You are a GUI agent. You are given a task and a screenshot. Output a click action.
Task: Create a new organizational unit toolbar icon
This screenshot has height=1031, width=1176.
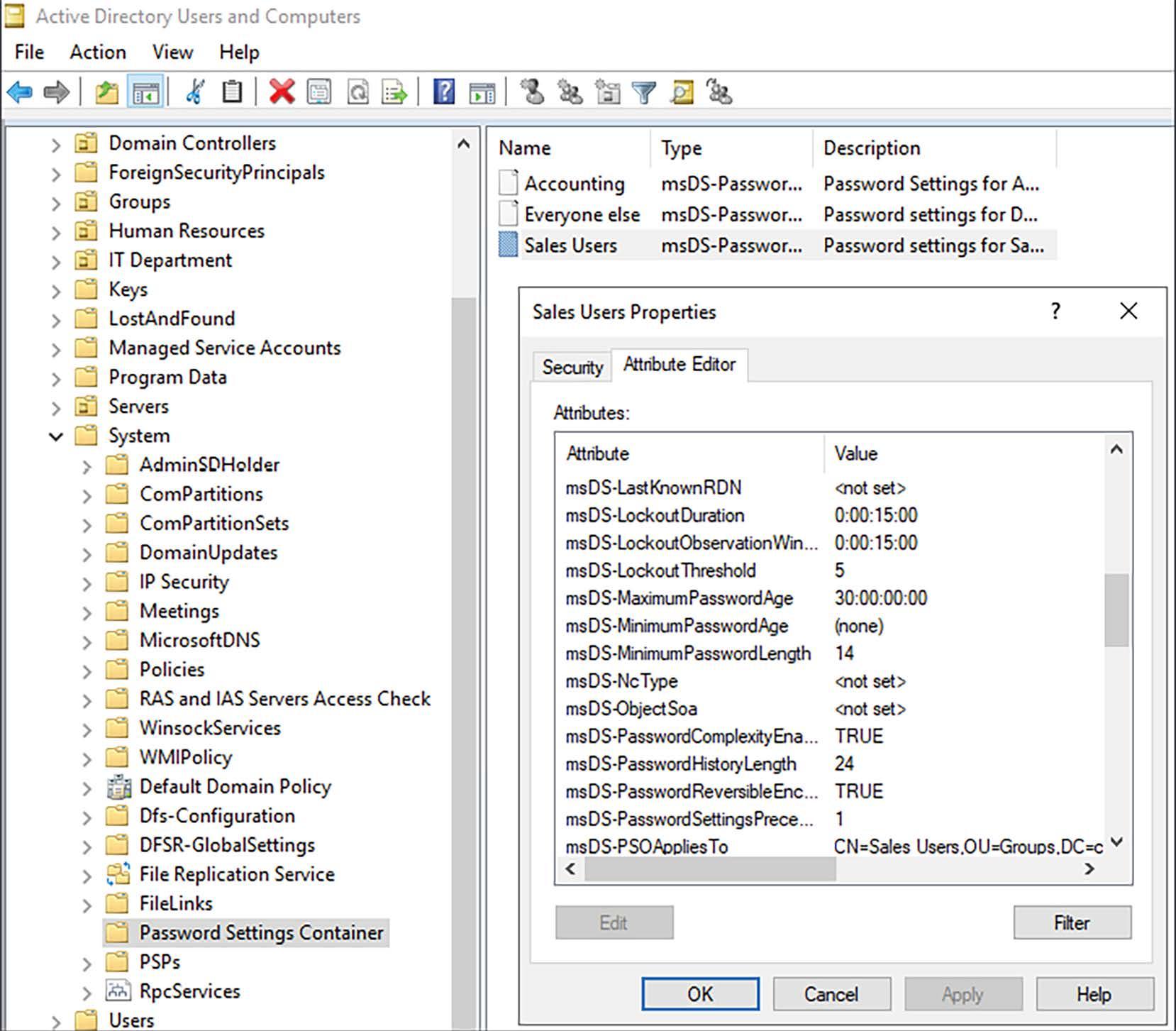click(607, 92)
